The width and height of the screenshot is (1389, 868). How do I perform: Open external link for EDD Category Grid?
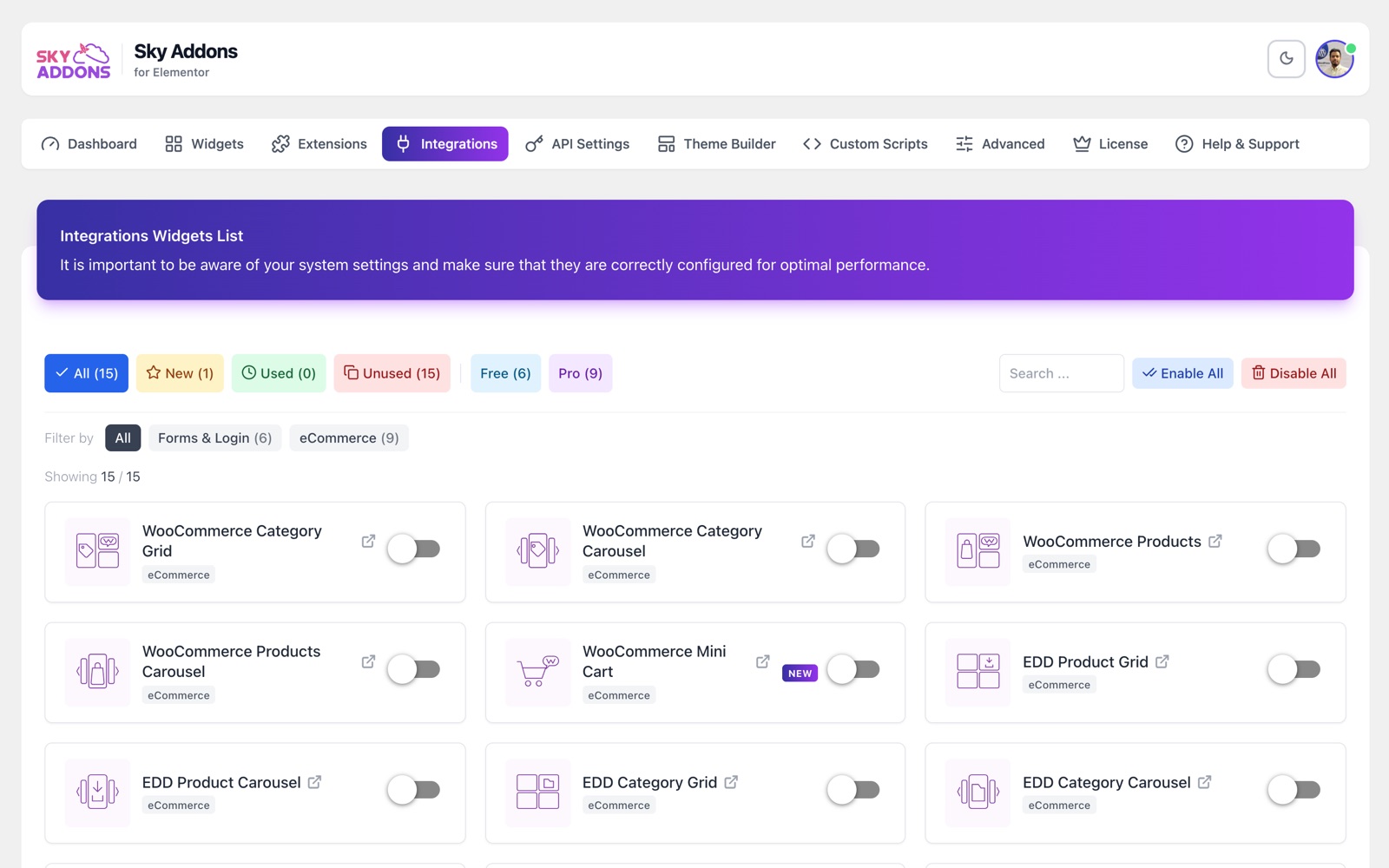tap(732, 782)
